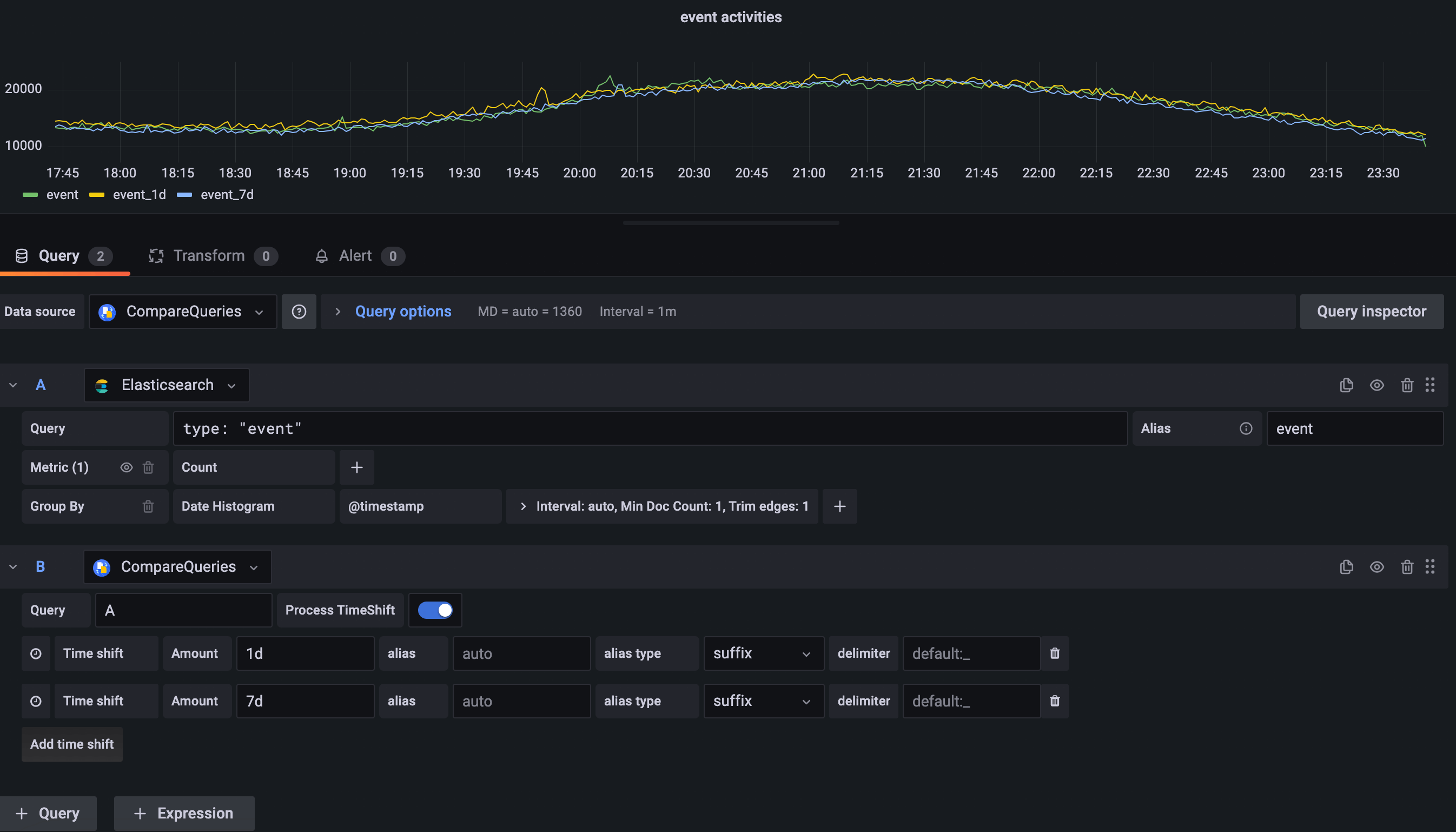Viewport: 1456px width, 832px height.
Task: Click the drag handle of query B
Action: pyautogui.click(x=1429, y=566)
